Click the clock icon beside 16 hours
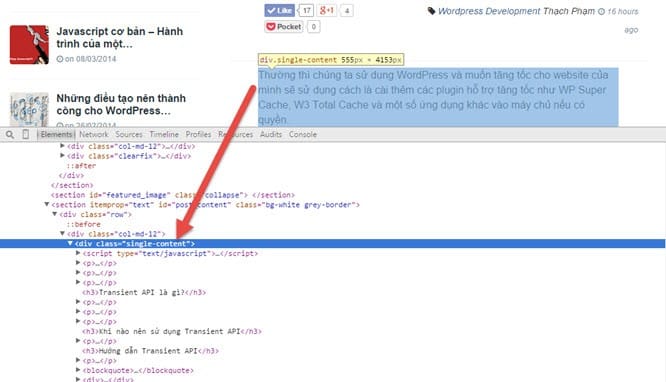The height and width of the screenshot is (382, 666). coord(601,11)
